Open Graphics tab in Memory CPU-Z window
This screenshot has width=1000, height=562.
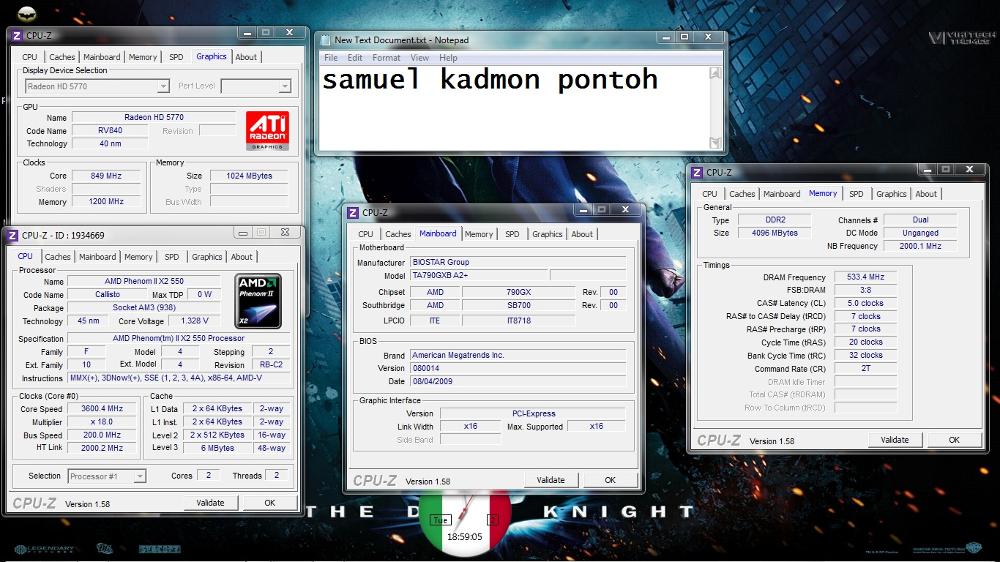[x=891, y=194]
